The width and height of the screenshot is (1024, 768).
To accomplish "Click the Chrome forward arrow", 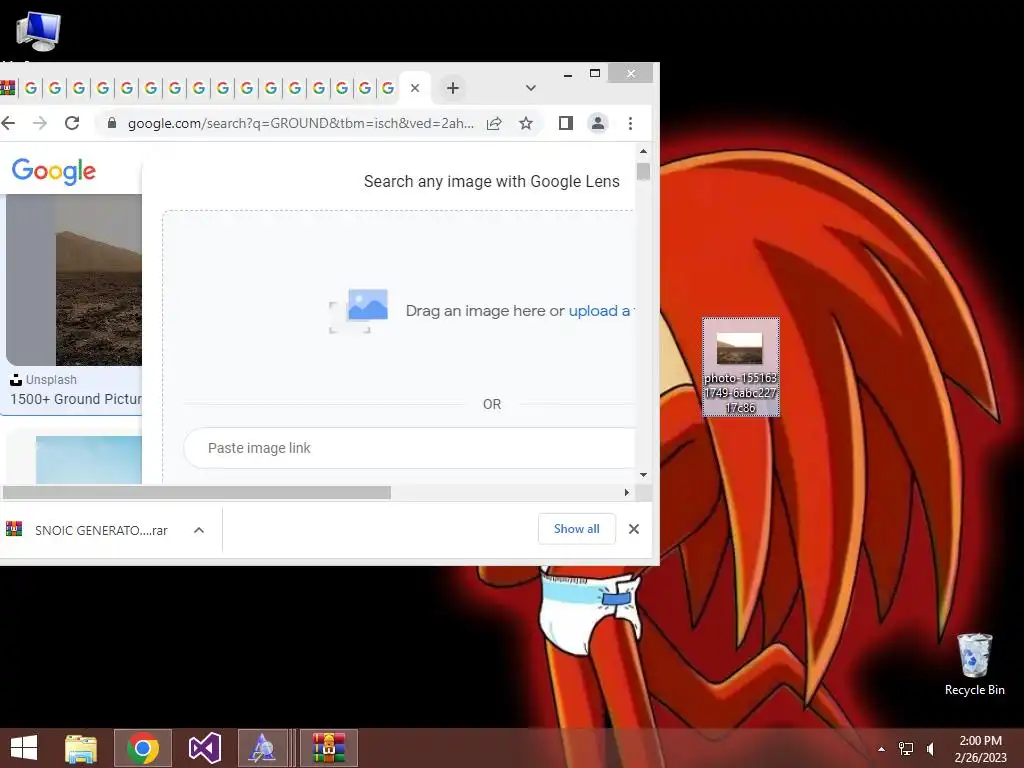I will (40, 123).
